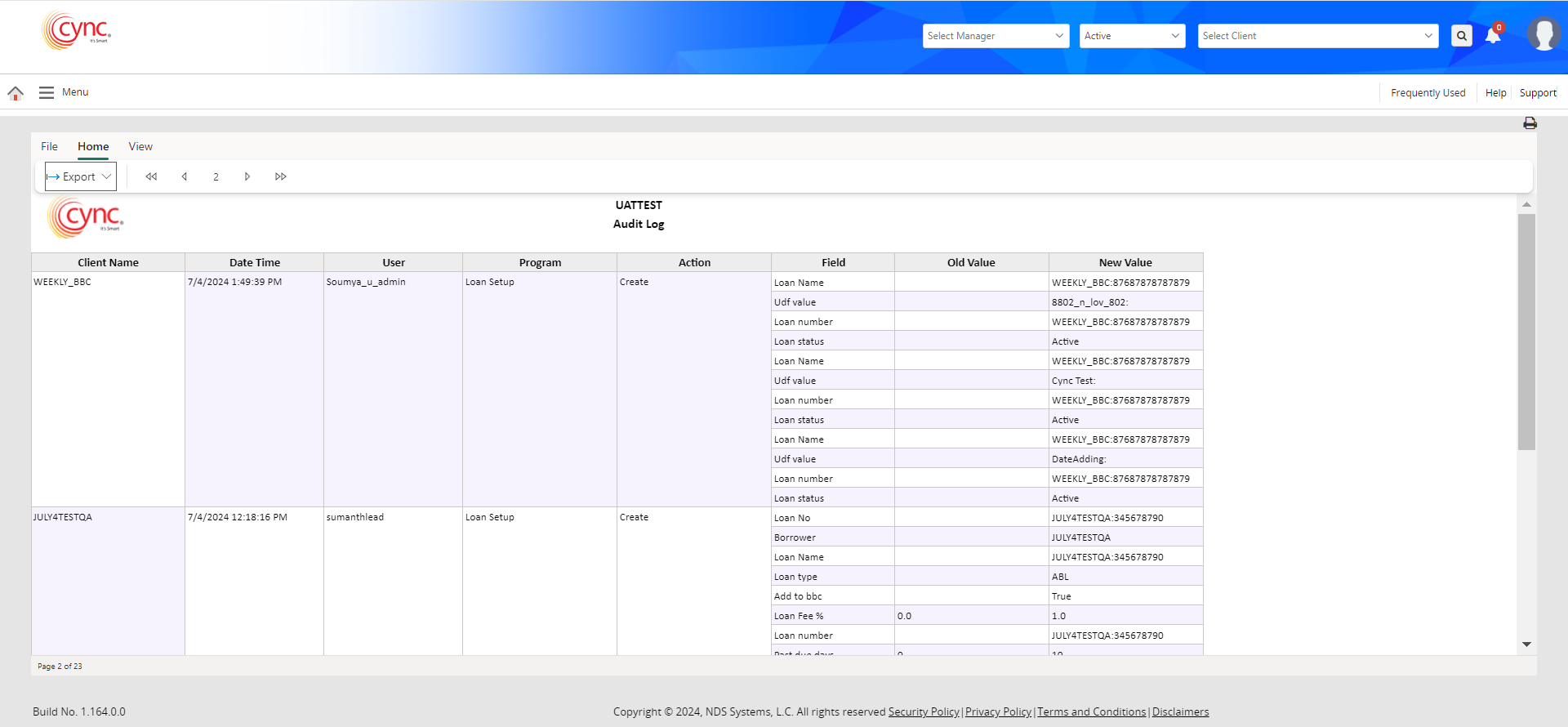The width and height of the screenshot is (1568, 727).
Task: Open the notifications bell
Action: [x=1493, y=36]
